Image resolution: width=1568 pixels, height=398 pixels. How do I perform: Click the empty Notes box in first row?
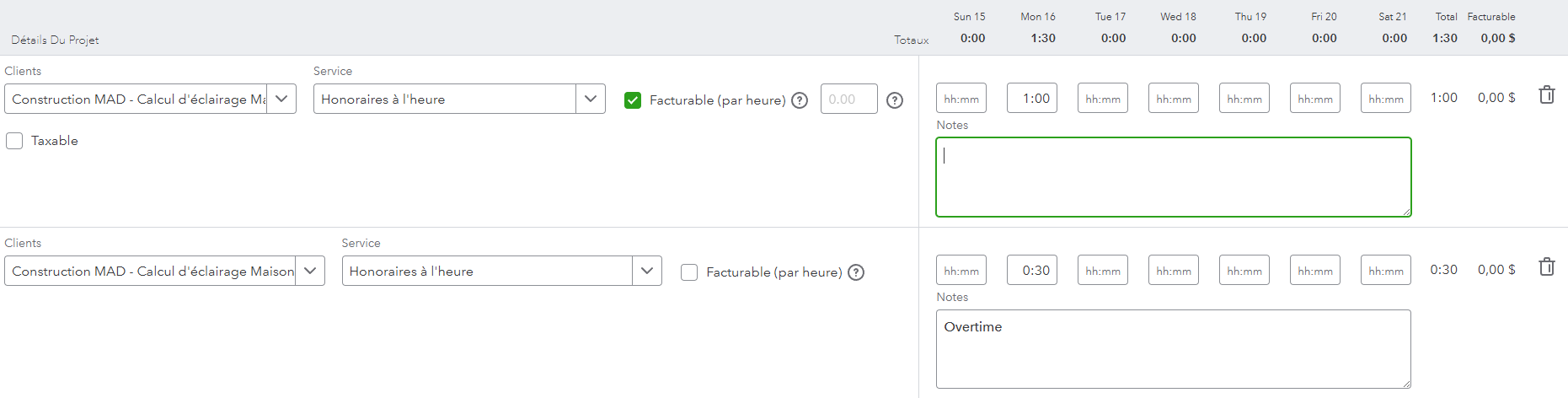(x=1173, y=177)
